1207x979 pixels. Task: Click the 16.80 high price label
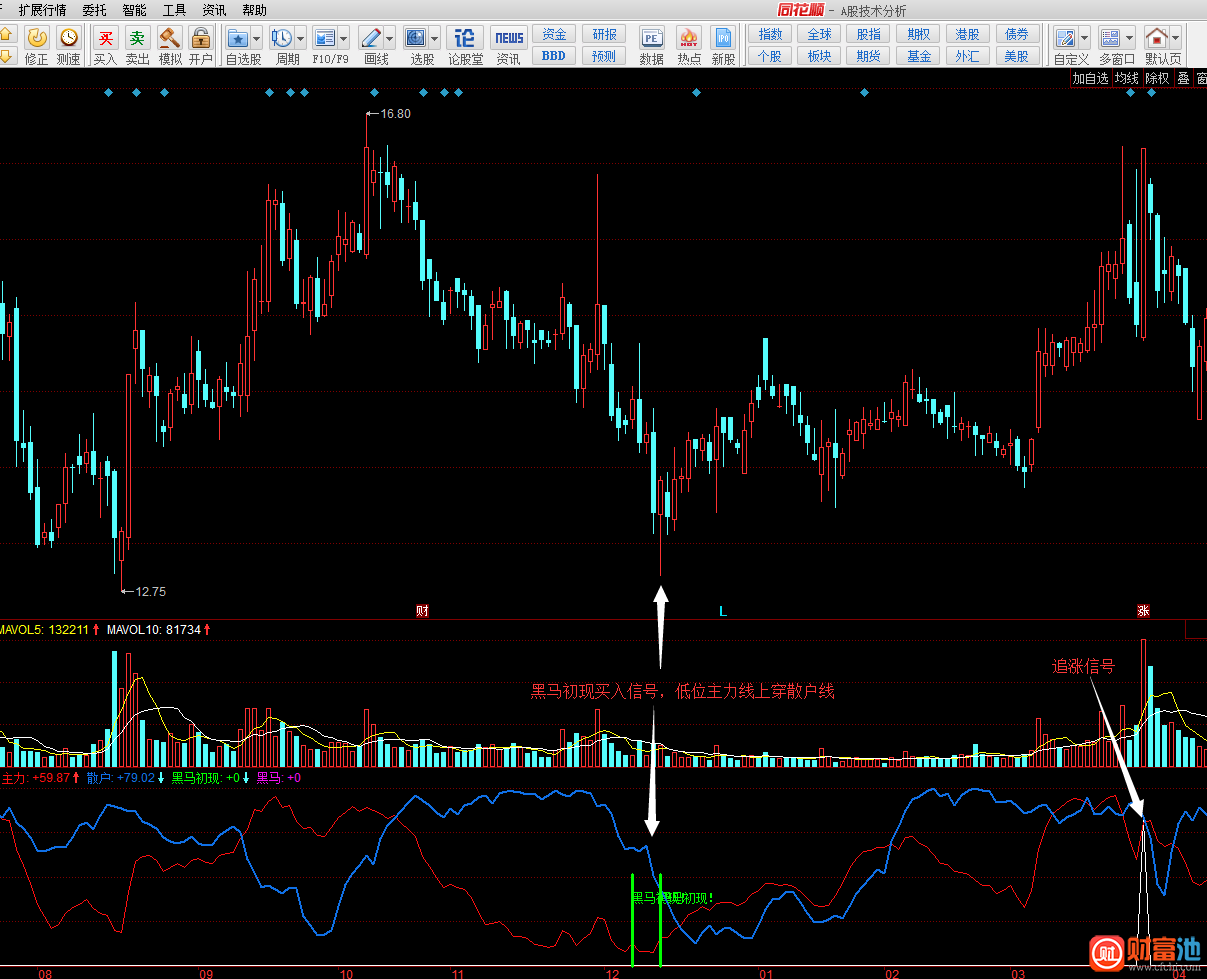pos(395,114)
